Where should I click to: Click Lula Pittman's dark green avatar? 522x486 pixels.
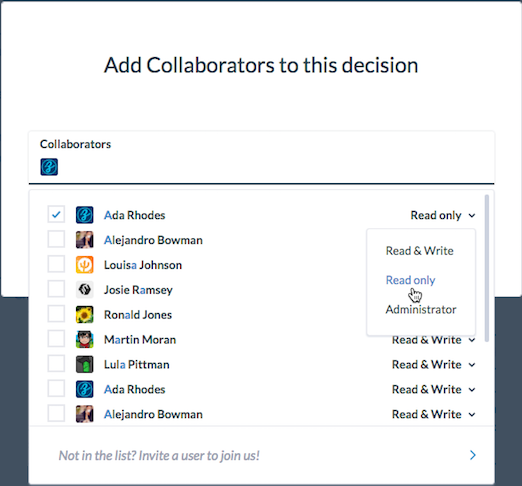point(84,364)
